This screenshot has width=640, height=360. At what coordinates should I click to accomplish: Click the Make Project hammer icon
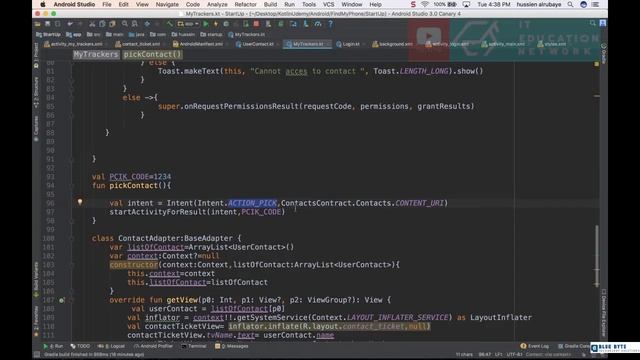(x=170, y=24)
